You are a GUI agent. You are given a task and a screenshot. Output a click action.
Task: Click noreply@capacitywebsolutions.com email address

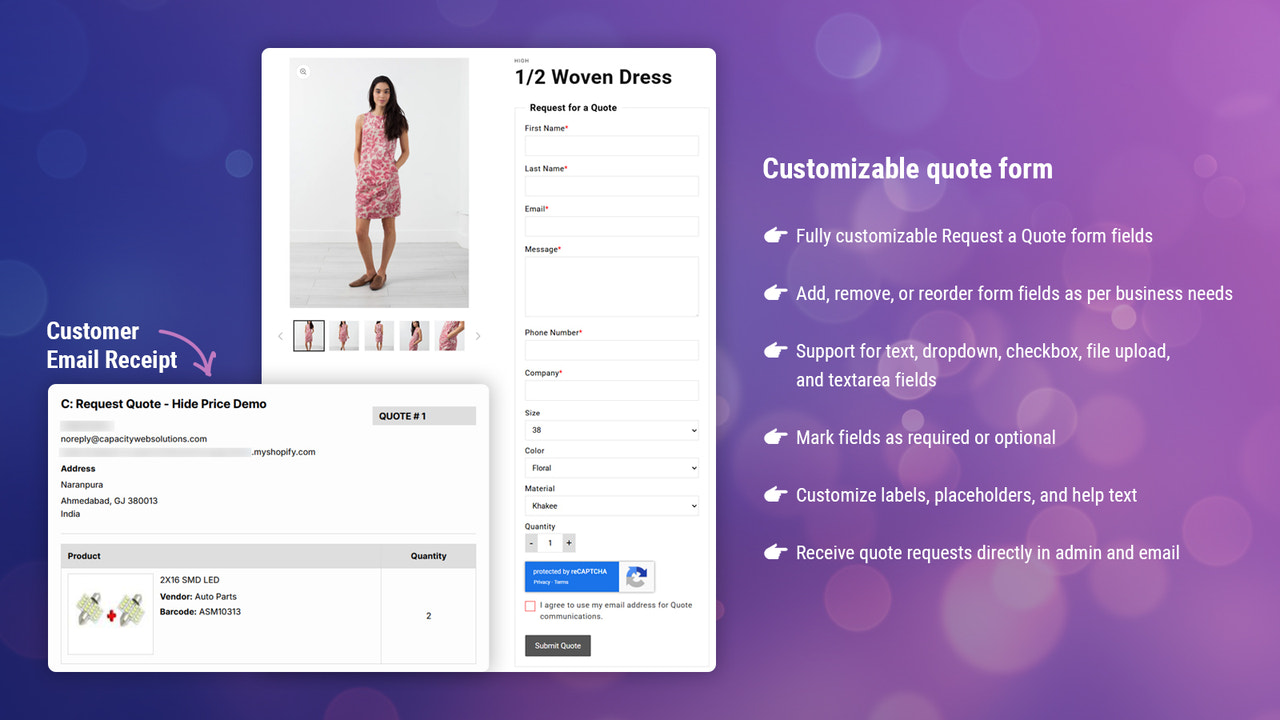tap(134, 439)
